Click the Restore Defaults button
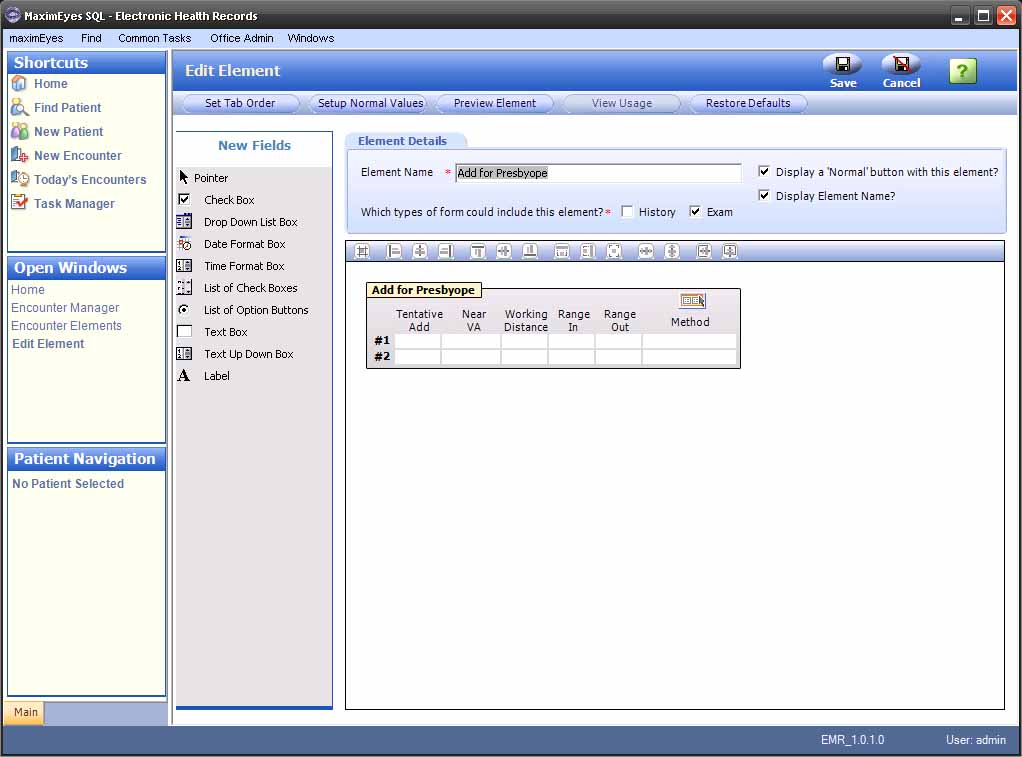The height and width of the screenshot is (757, 1022). pos(748,103)
